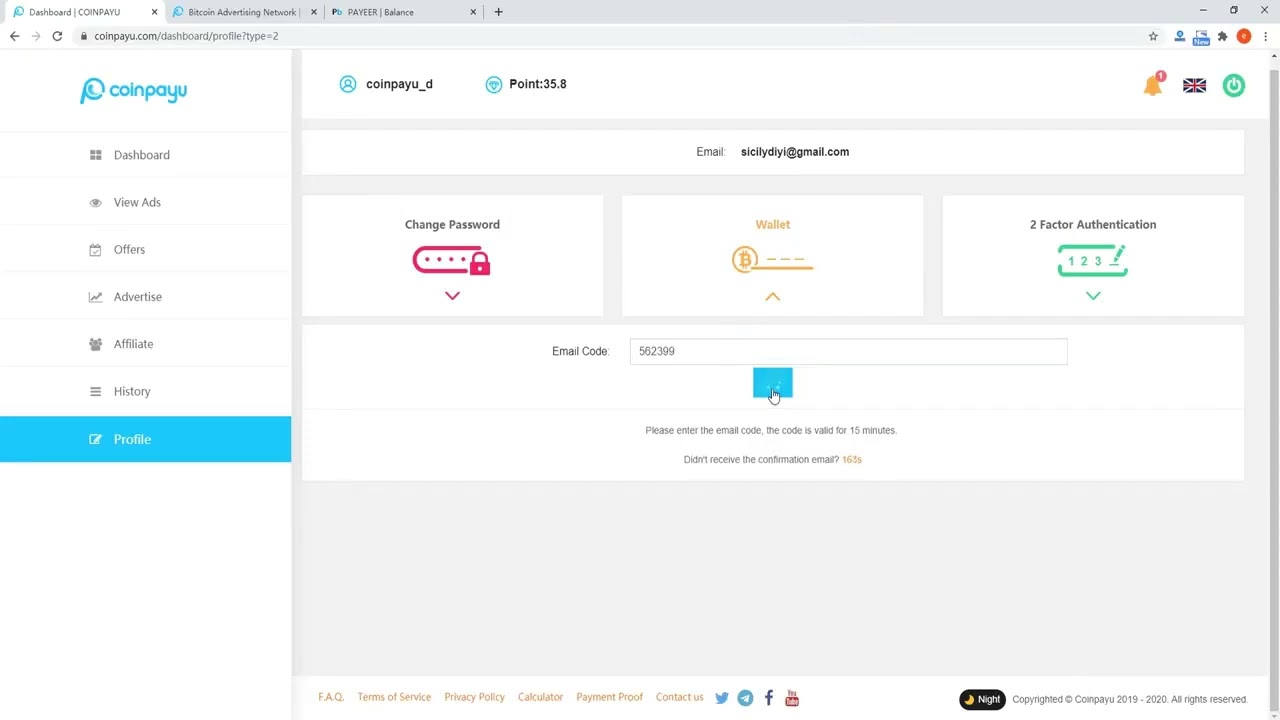
Task: Click the browser forward arrow
Action: (x=36, y=36)
